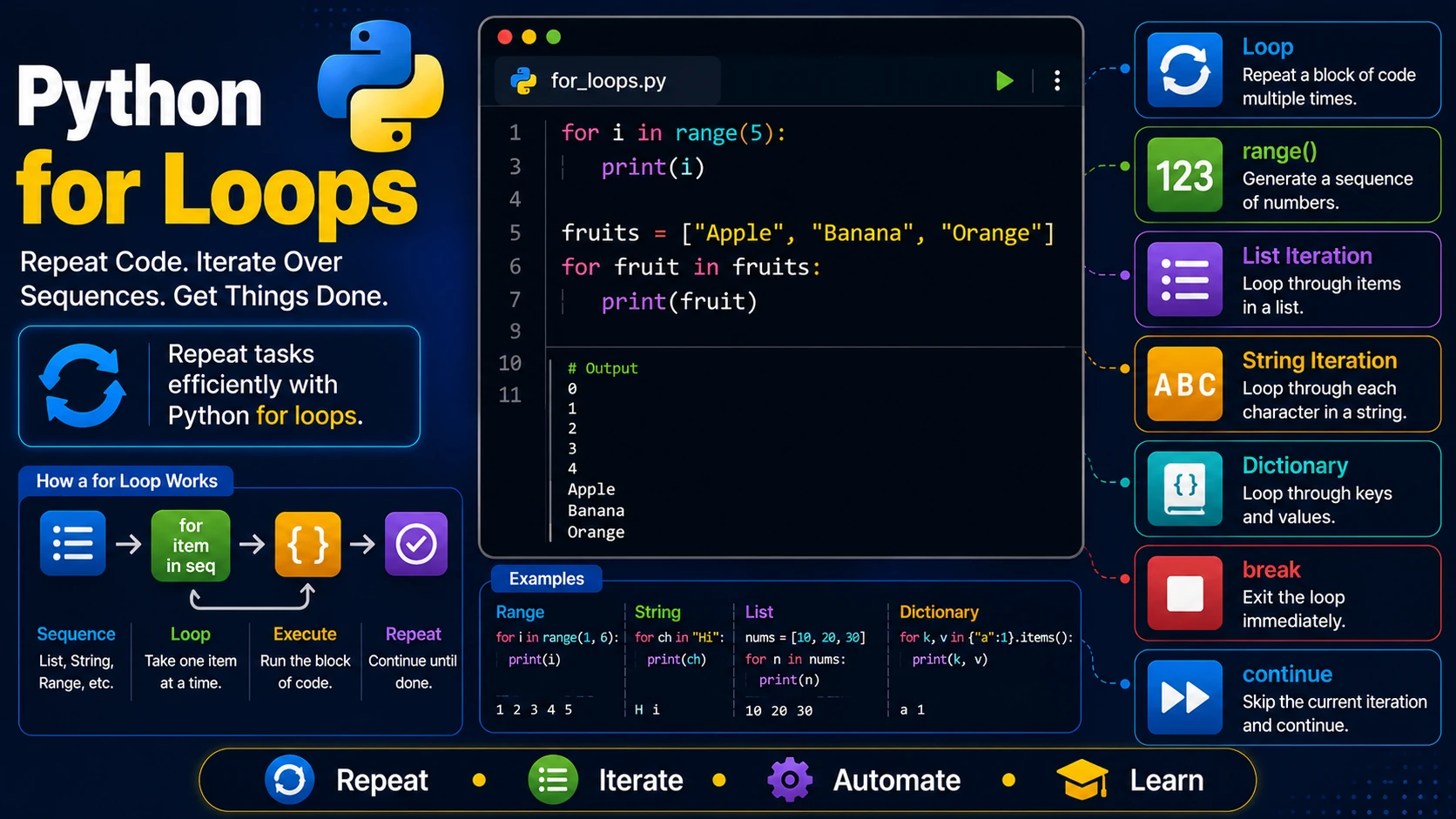Click the blue continue fast-forward icon
Viewport: 1456px width, 819px height.
1184,697
